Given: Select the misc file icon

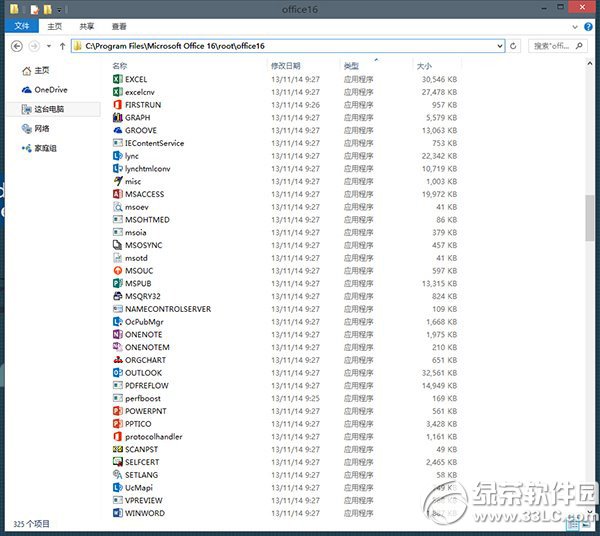Looking at the screenshot, I should point(117,181).
